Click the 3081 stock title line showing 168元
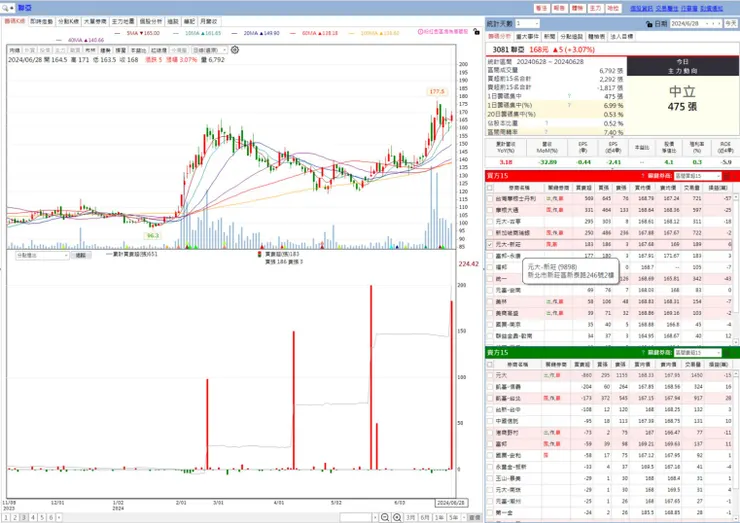Image resolution: width=740 pixels, height=523 pixels. coord(543,50)
